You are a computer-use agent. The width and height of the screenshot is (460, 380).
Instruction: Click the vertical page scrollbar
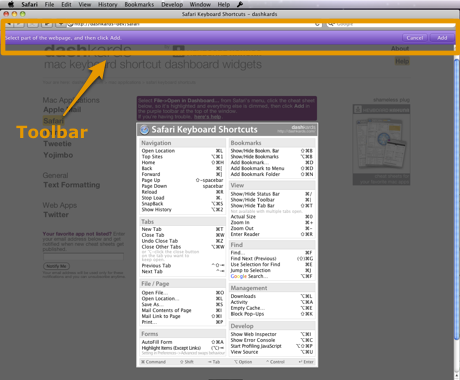(457, 200)
